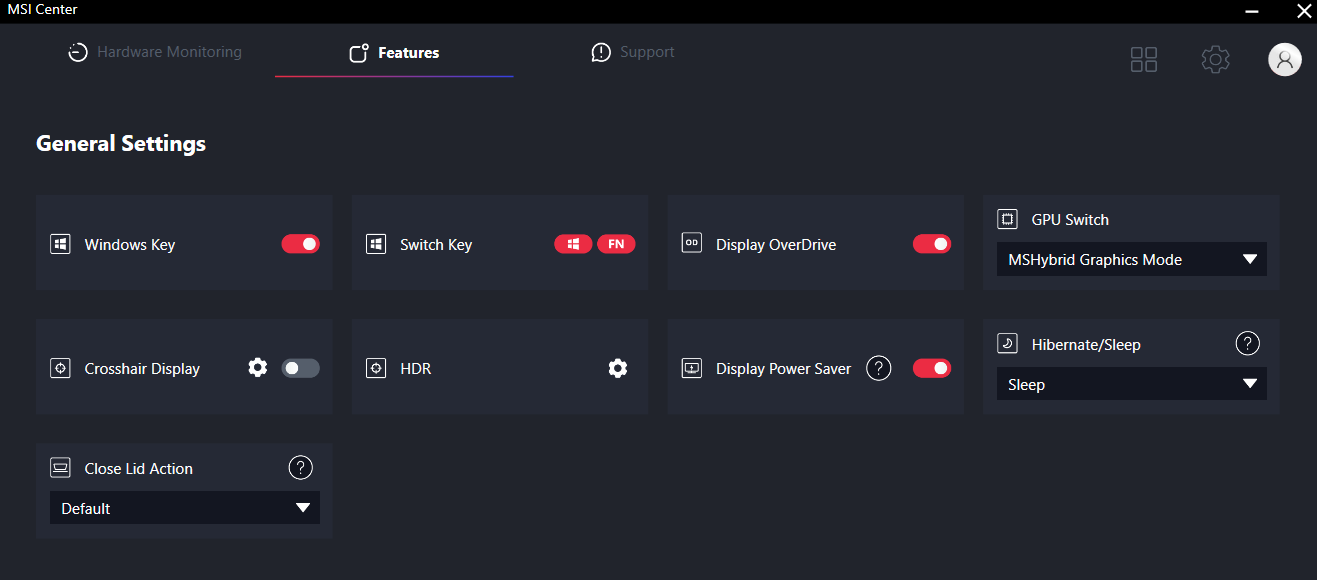Switch to the Features tab

click(394, 53)
